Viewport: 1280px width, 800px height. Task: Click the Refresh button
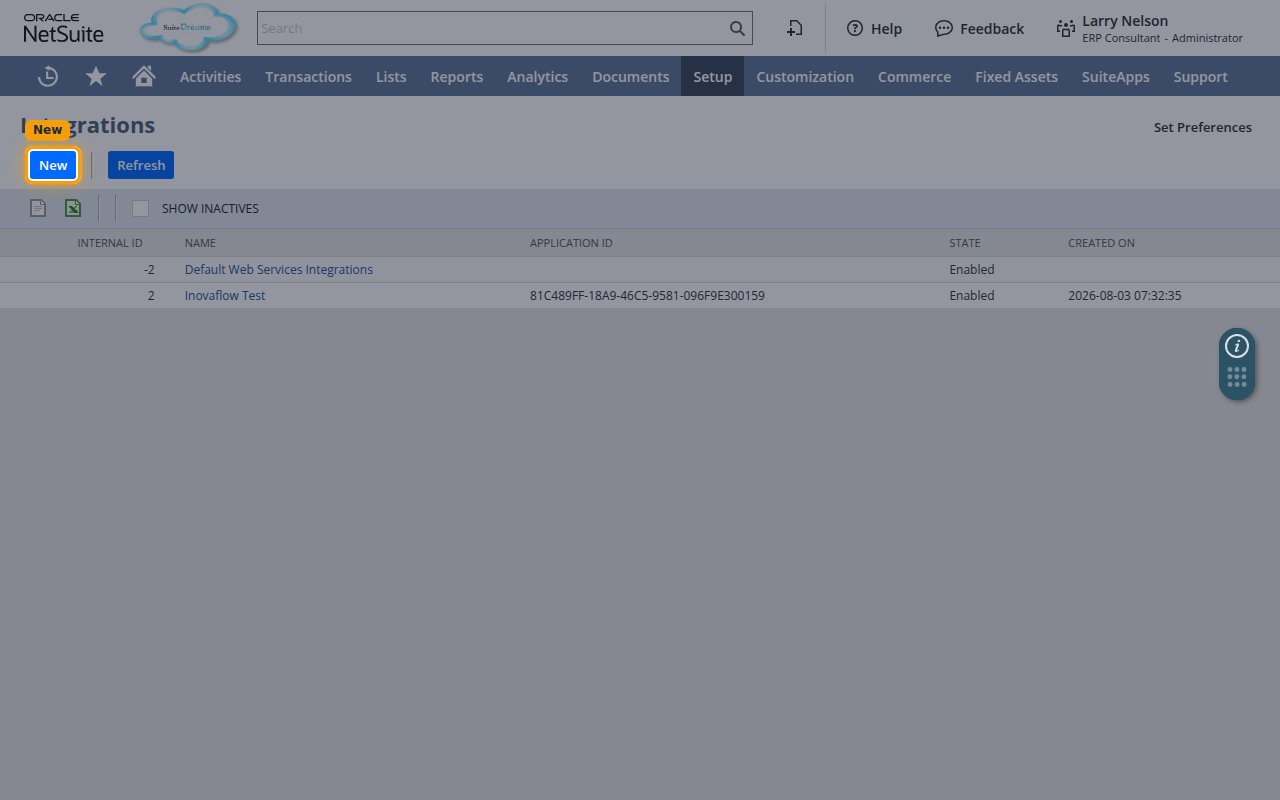pos(141,165)
